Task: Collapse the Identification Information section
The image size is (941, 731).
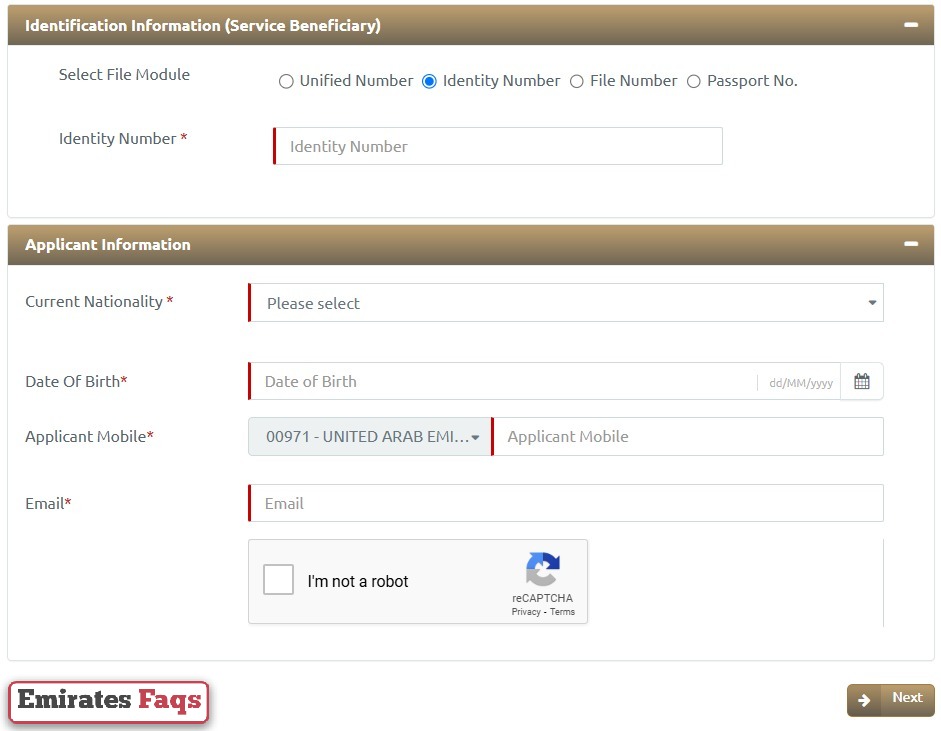Action: point(911,24)
